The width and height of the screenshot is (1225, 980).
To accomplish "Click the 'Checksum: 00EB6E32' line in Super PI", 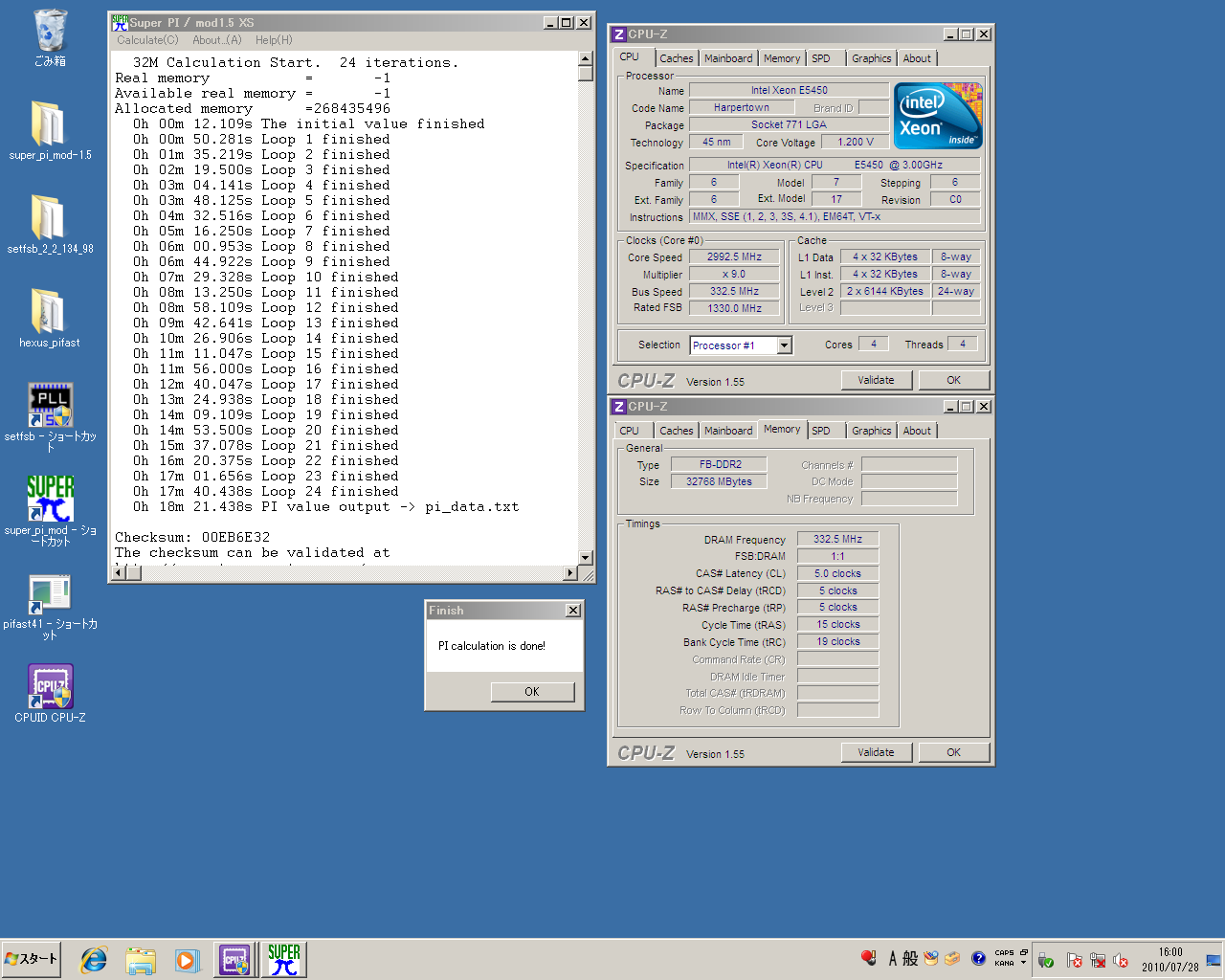I will click(192, 537).
